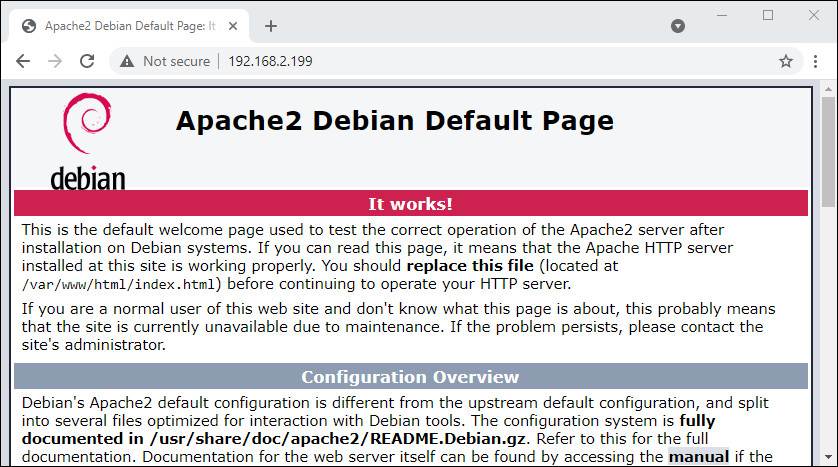Viewport: 838px width, 467px height.
Task: Click the bold 'replace this file' text
Action: [470, 266]
